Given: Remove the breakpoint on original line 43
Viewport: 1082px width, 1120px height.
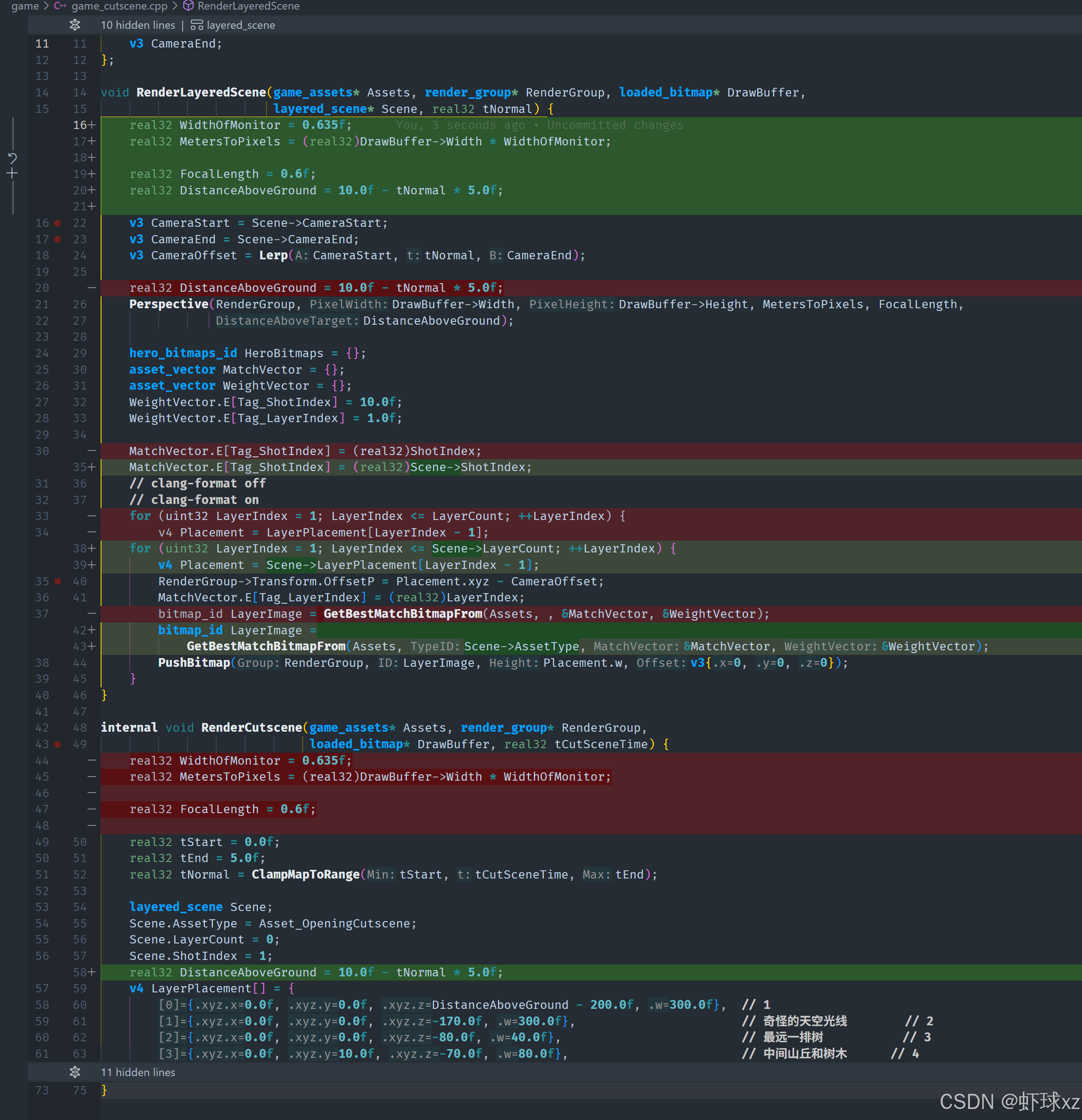Looking at the screenshot, I should tap(58, 744).
